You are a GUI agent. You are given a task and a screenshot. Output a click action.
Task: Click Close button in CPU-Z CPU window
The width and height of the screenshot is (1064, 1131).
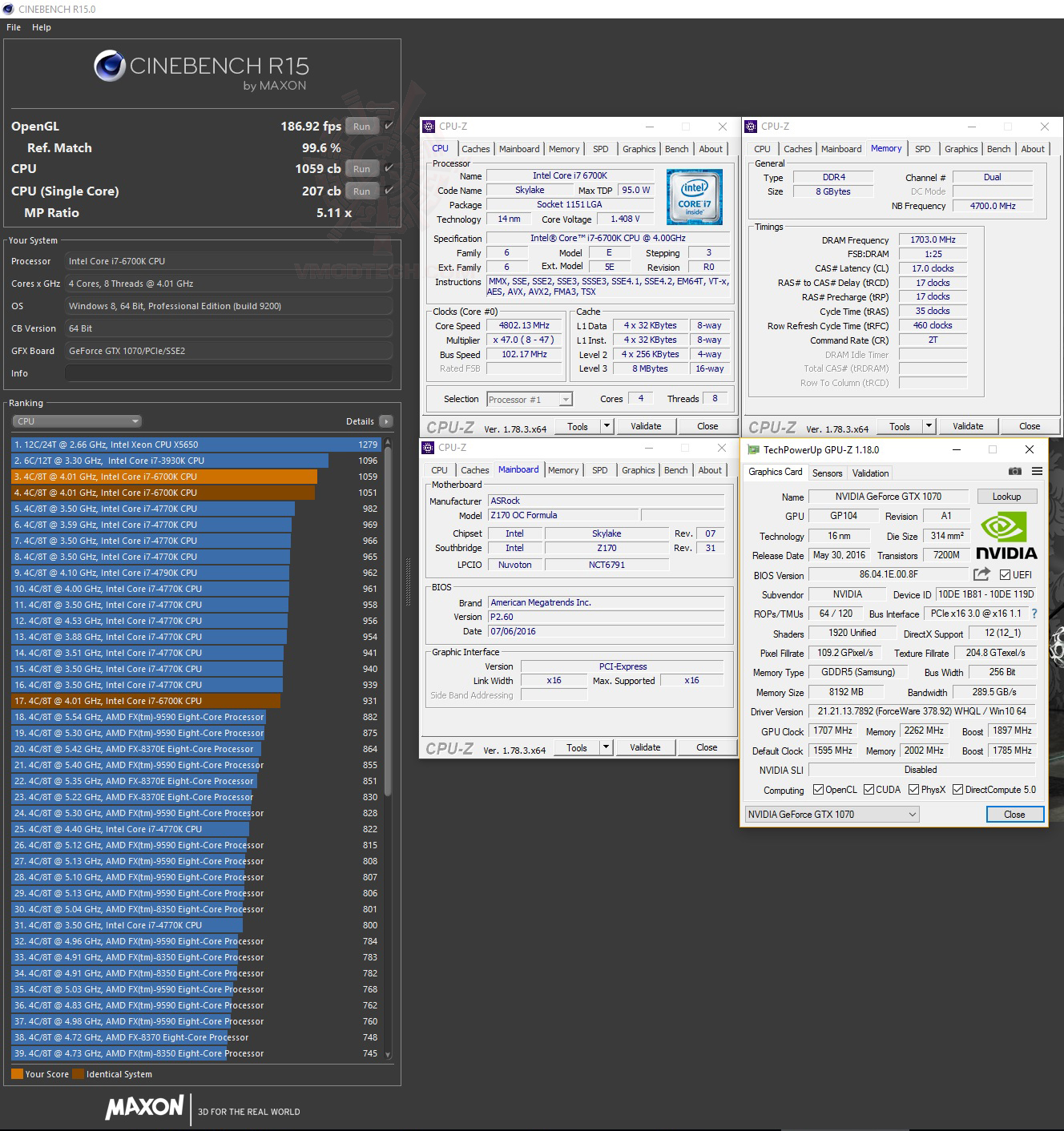coord(707,426)
